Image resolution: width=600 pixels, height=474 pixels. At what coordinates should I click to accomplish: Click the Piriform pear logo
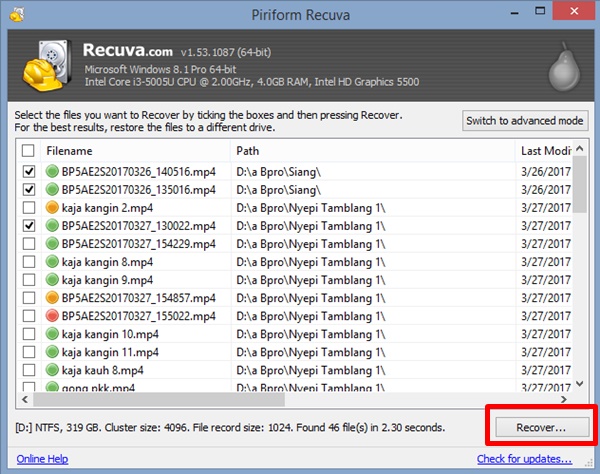pyautogui.click(x=564, y=66)
